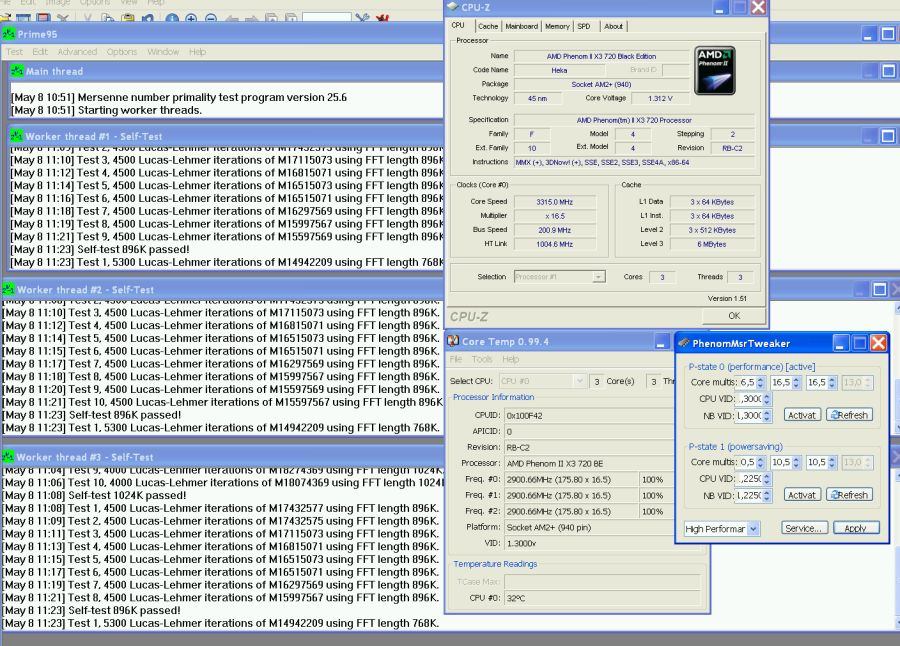Click Apply button in PhenomMsrTweaker
Viewport: 900px width, 646px height.
pos(855,528)
